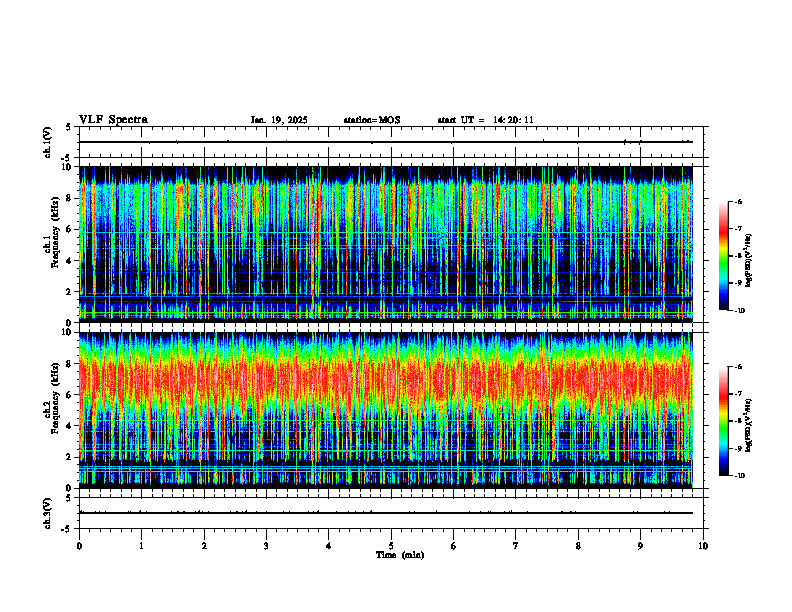Image resolution: width=792 pixels, height=612 pixels.
Task: Click the ch.2 color bar PSD unit label
Action: [x=749, y=425]
